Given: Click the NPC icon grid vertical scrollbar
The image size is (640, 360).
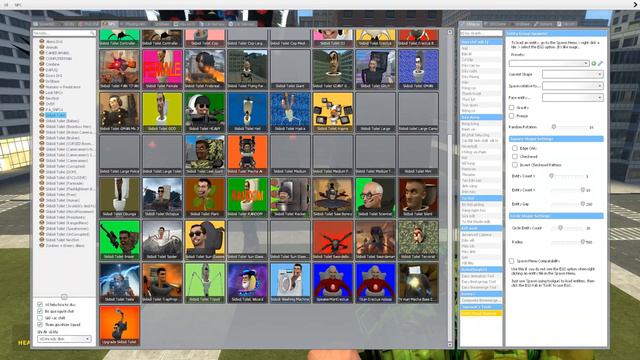Looking at the screenshot, I should [x=450, y=188].
